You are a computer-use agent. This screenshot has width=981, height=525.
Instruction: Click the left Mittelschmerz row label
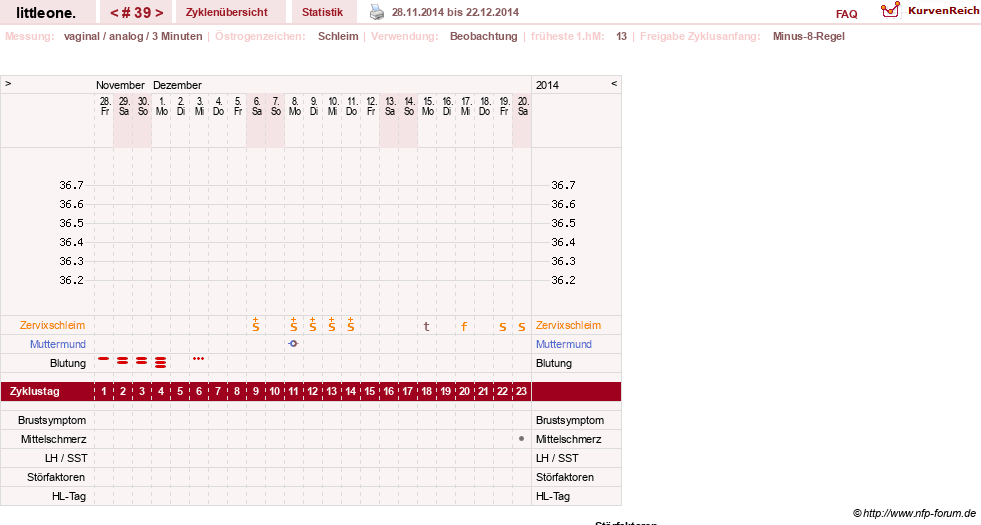coord(53,439)
